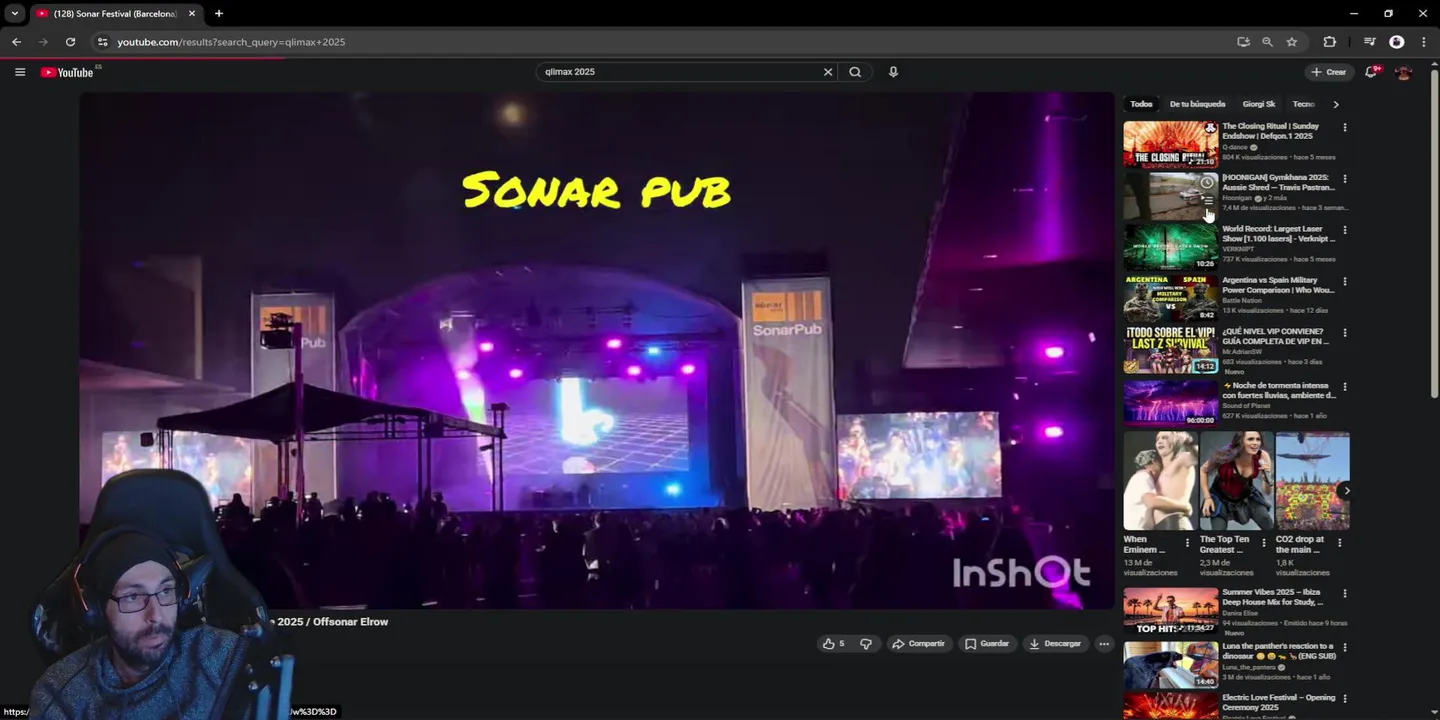The height and width of the screenshot is (720, 1440).
Task: Open options for Electric Love Festival video
Action: (1345, 698)
